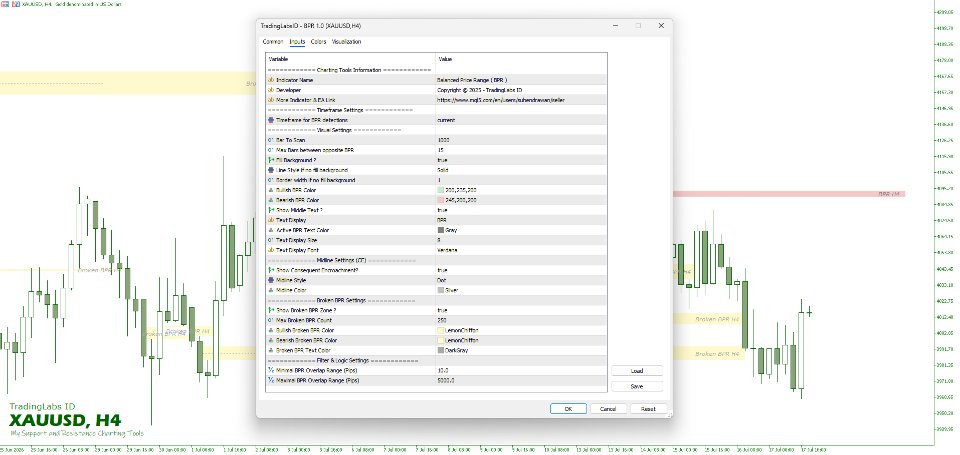This screenshot has width=960, height=455.
Task: Click the Cancel button
Action: point(608,408)
